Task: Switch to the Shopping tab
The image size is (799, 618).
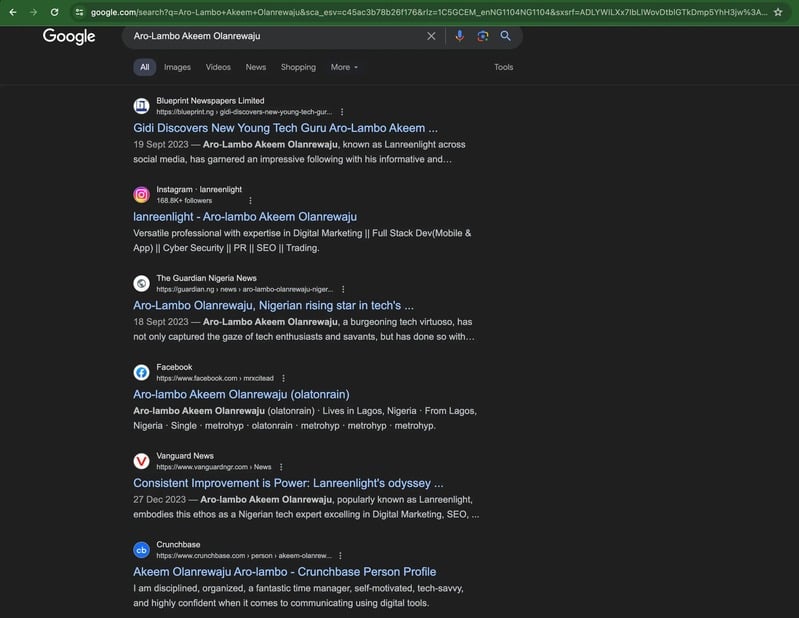Action: coord(298,67)
